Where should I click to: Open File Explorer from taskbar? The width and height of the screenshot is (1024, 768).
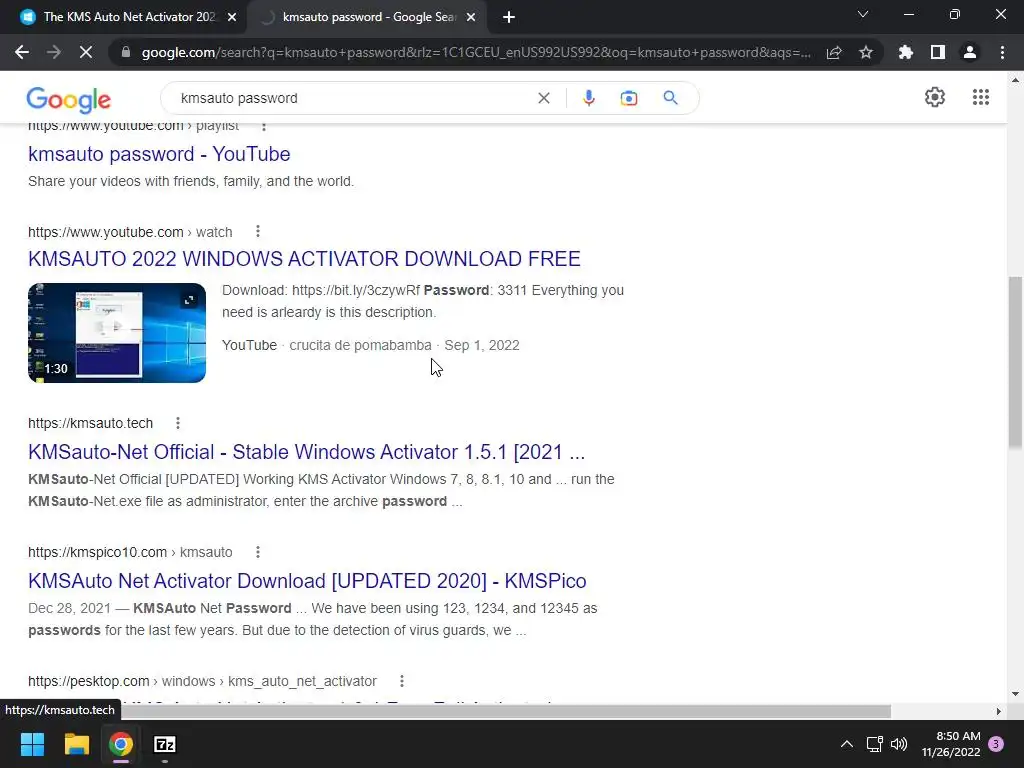76,744
